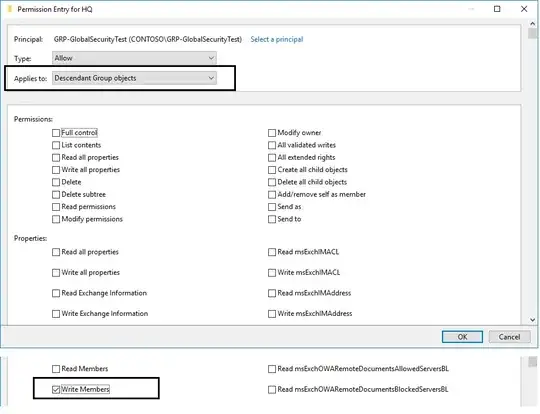Enable Write msExchIMACL property
This screenshot has height=414, width=540.
(x=272, y=272)
